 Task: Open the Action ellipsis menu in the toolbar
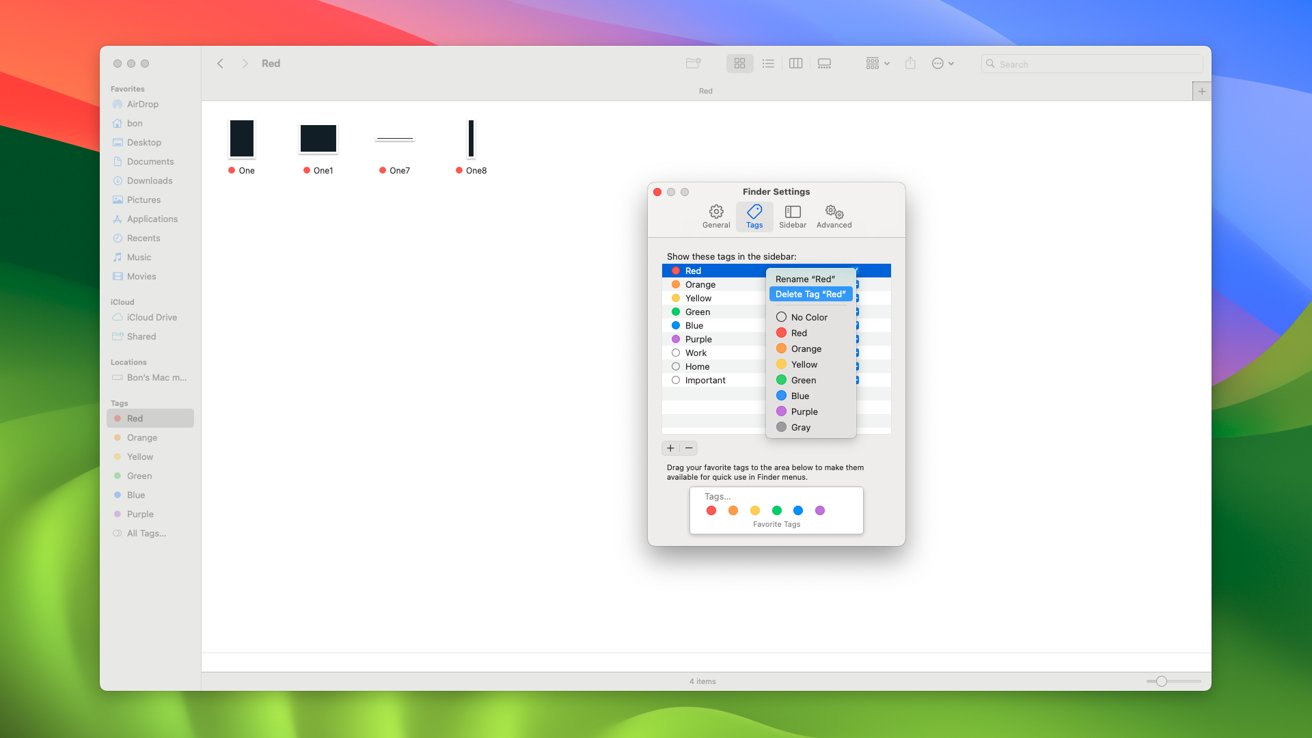tap(942, 64)
